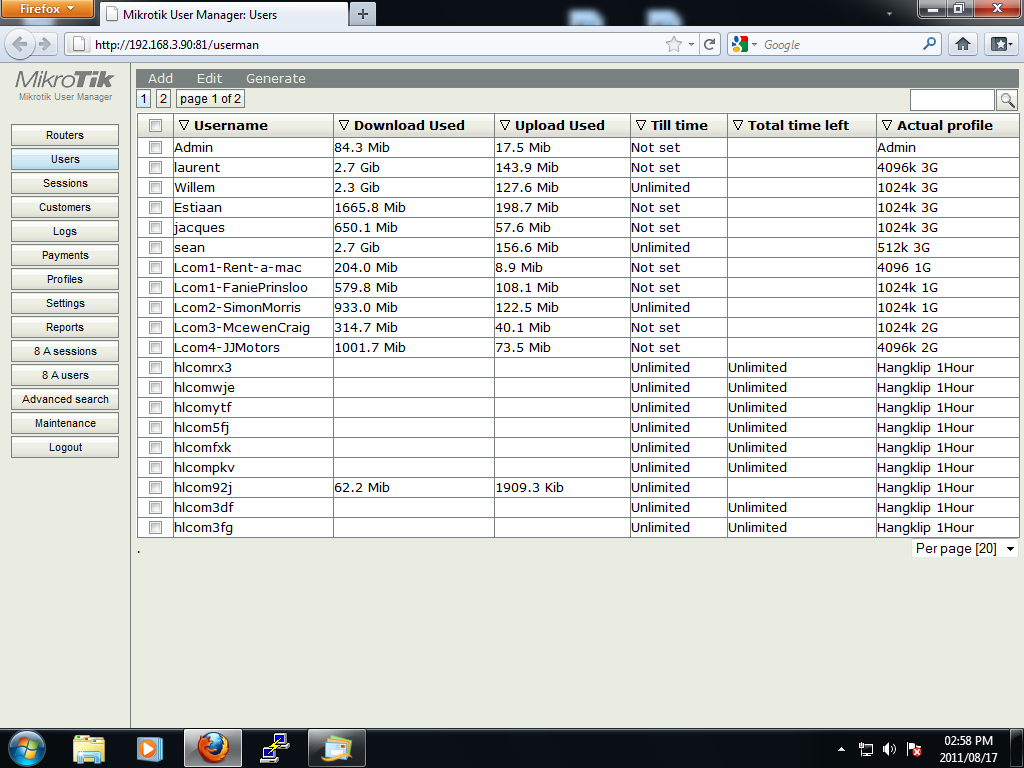Viewport: 1024px width, 768px height.
Task: Click the browser forward arrow
Action: click(45, 44)
